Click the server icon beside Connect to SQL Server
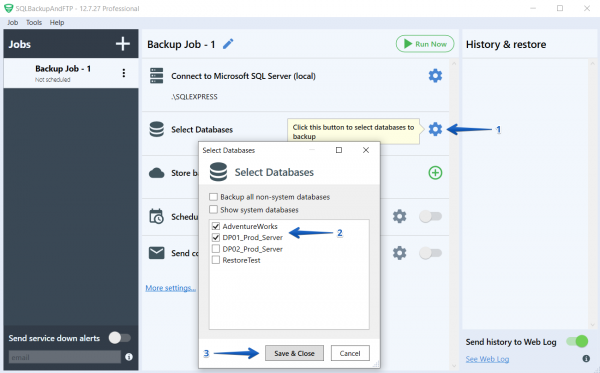This screenshot has height=373, width=600. [157, 76]
